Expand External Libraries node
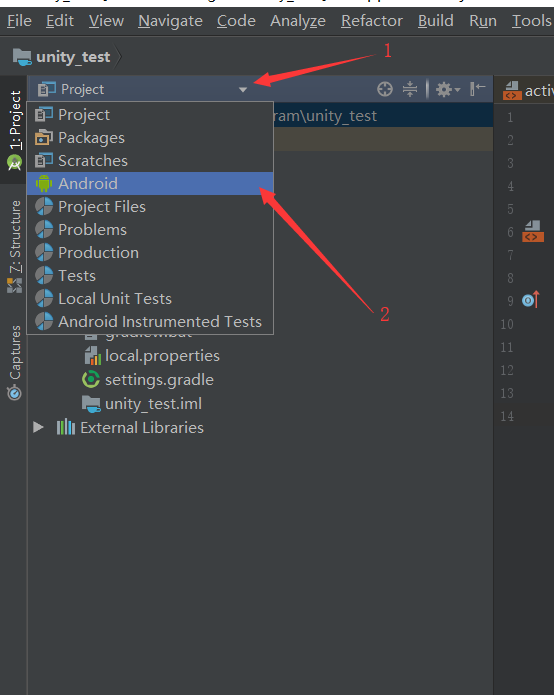554x695 pixels. coord(39,427)
